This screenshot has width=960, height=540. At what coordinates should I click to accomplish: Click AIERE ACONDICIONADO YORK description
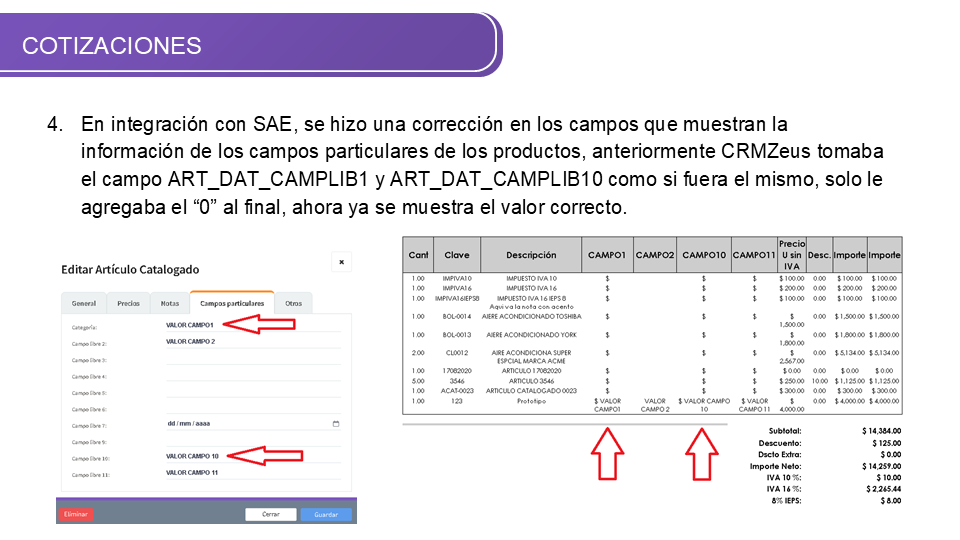pos(531,334)
